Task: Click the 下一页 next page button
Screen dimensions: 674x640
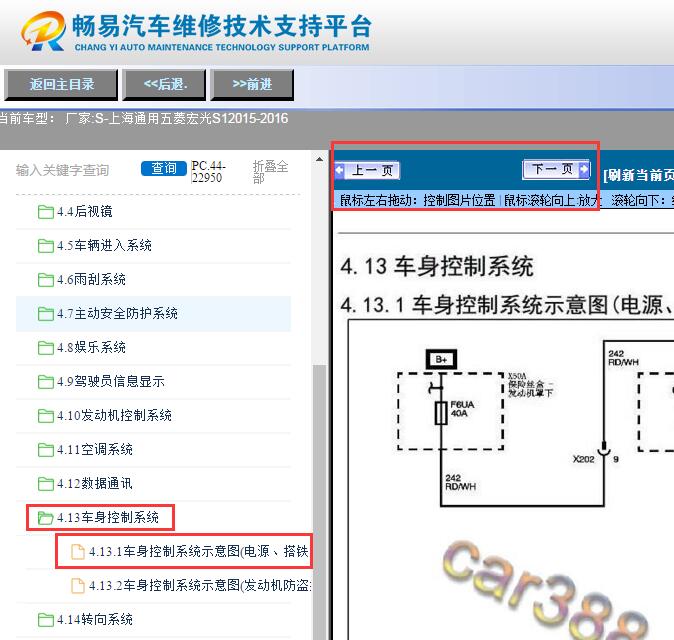Action: [x=556, y=169]
